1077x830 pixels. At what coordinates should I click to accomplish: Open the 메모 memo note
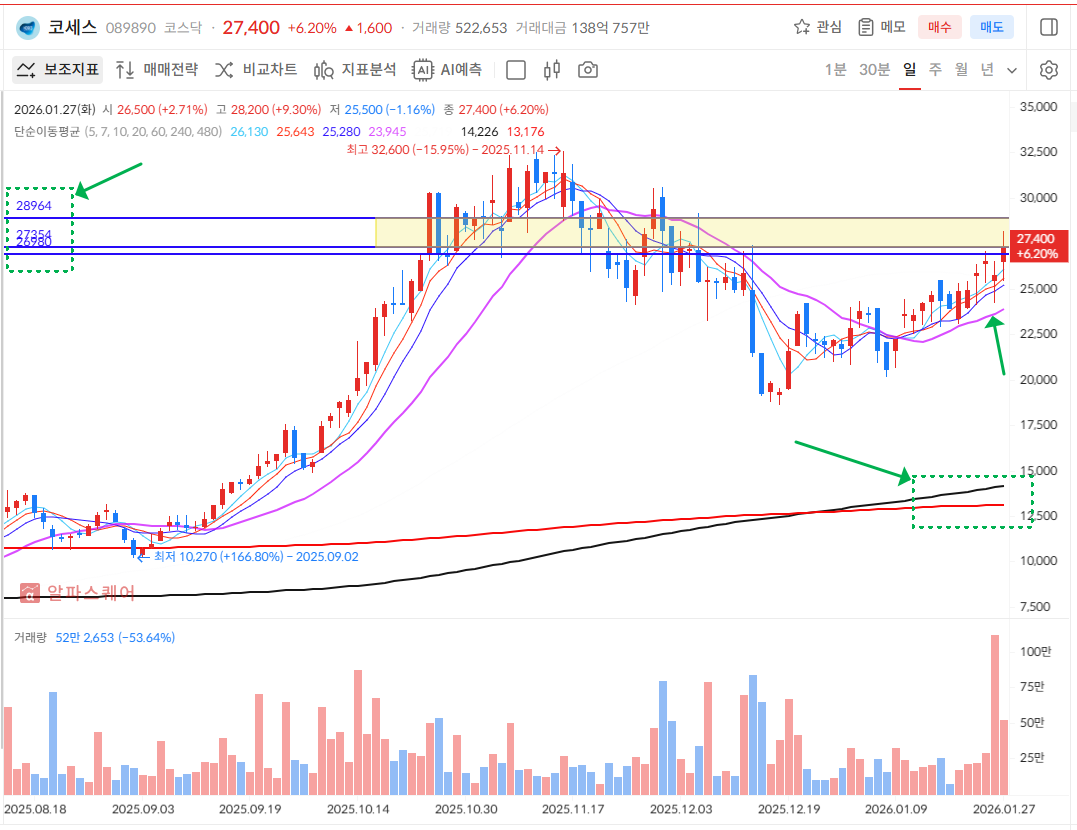(x=882, y=27)
